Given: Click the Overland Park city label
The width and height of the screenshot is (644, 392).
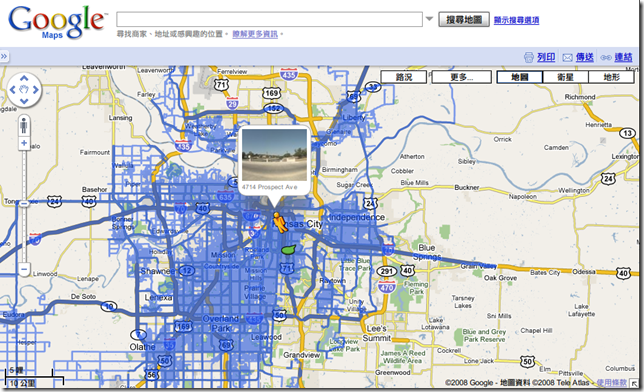Looking at the screenshot, I should [x=221, y=323].
